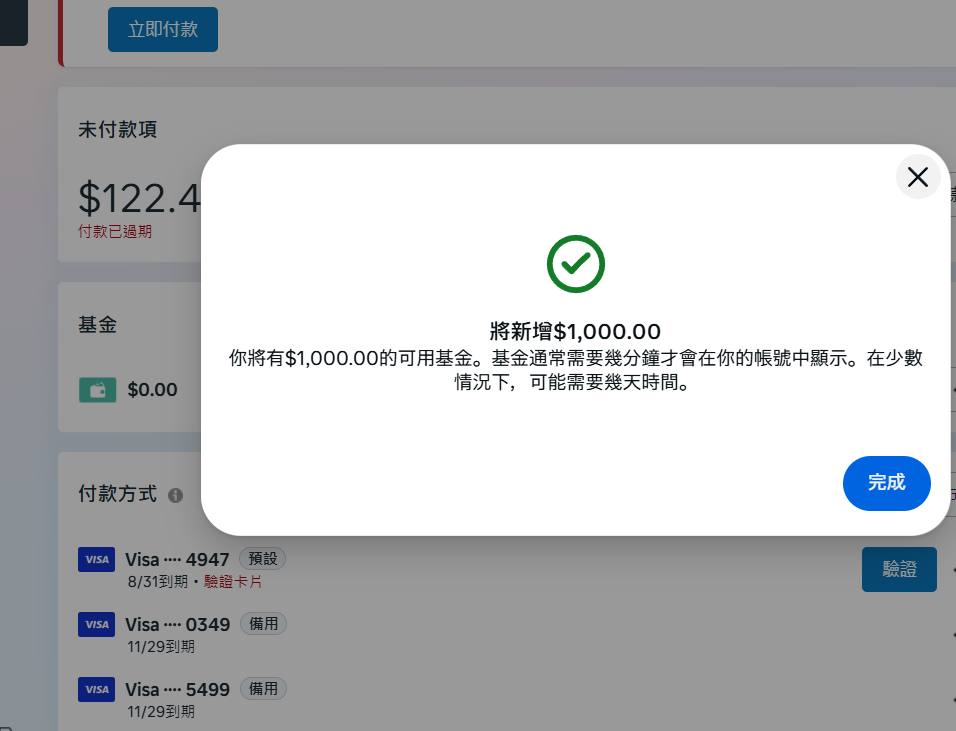The height and width of the screenshot is (731, 956).
Task: Click the 預設 badge on Visa 4947
Action: coord(263,558)
